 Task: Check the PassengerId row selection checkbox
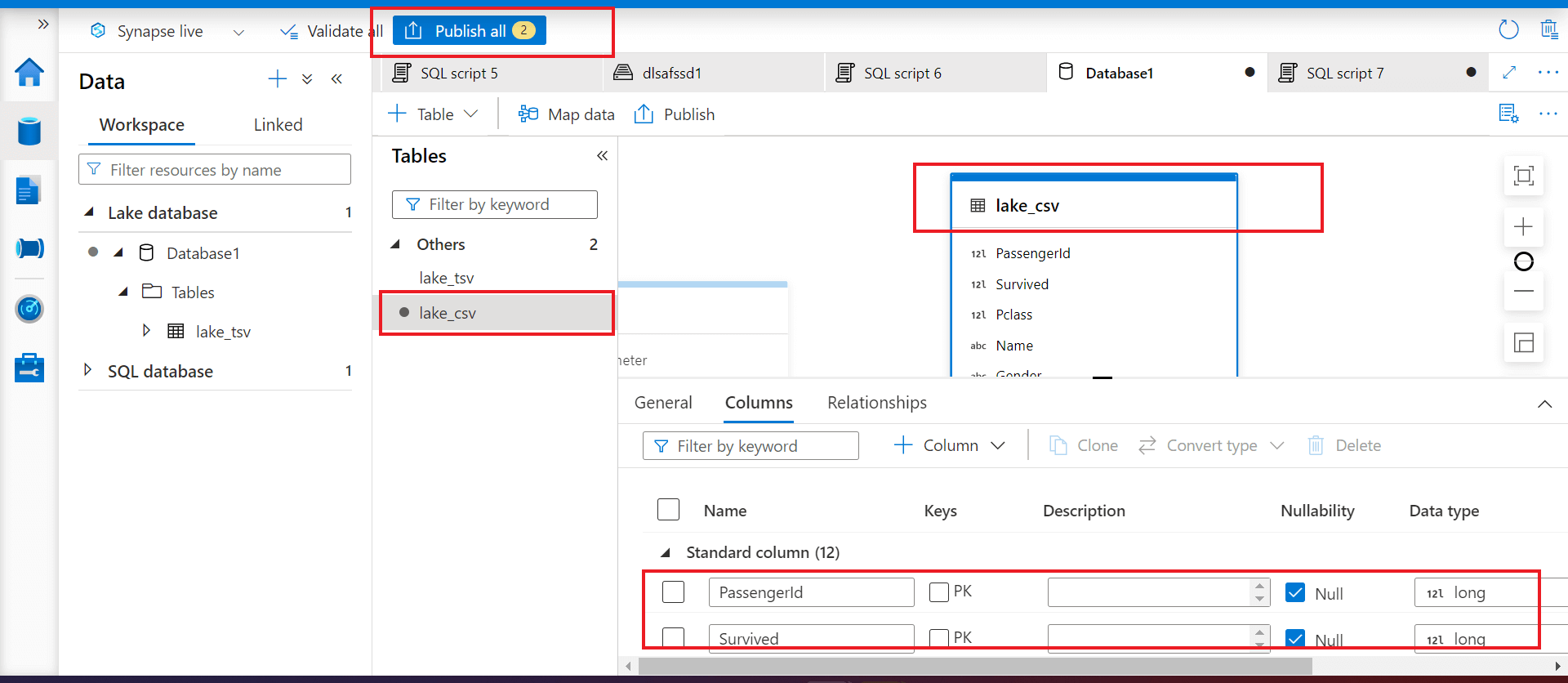(x=673, y=591)
